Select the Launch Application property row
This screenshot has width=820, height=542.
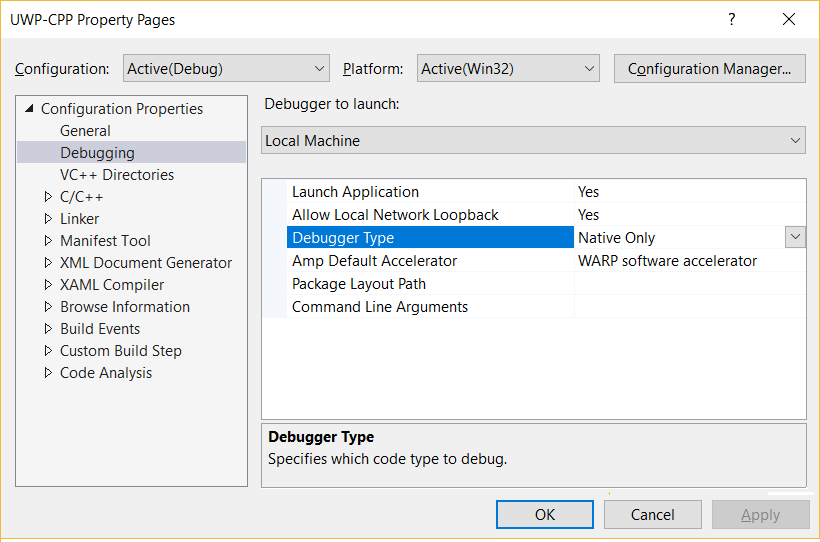click(x=430, y=191)
